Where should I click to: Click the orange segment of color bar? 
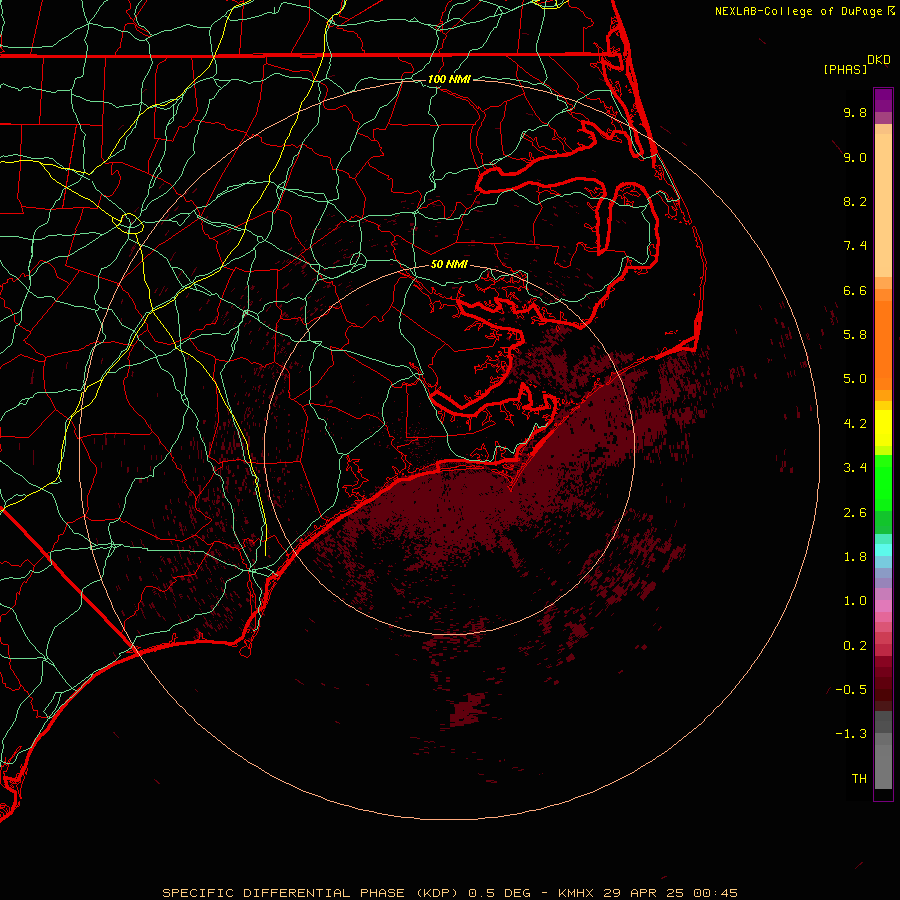[x=883, y=346]
